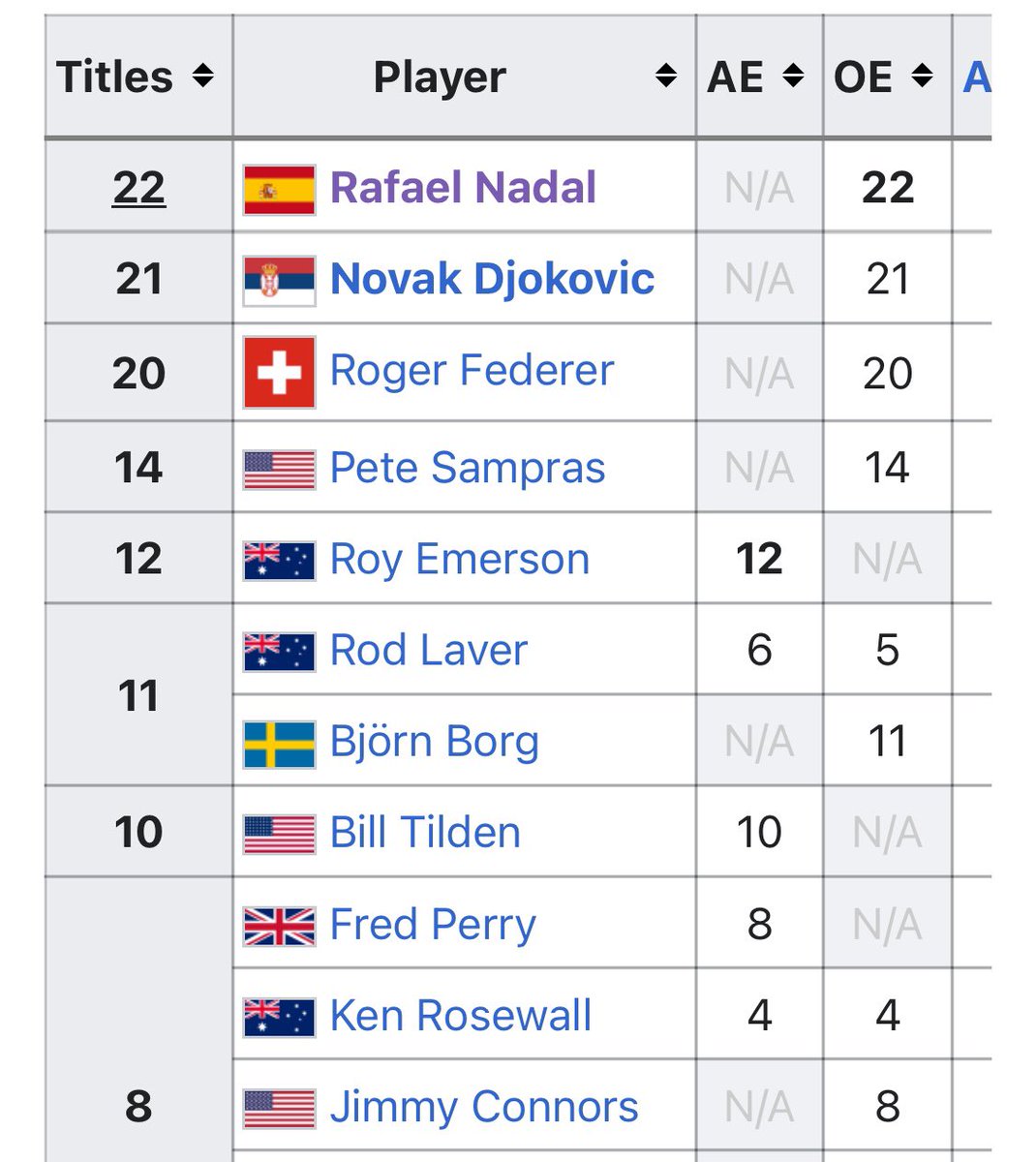Open the Bill Tilden link
The height and width of the screenshot is (1162, 1036).
[425, 833]
